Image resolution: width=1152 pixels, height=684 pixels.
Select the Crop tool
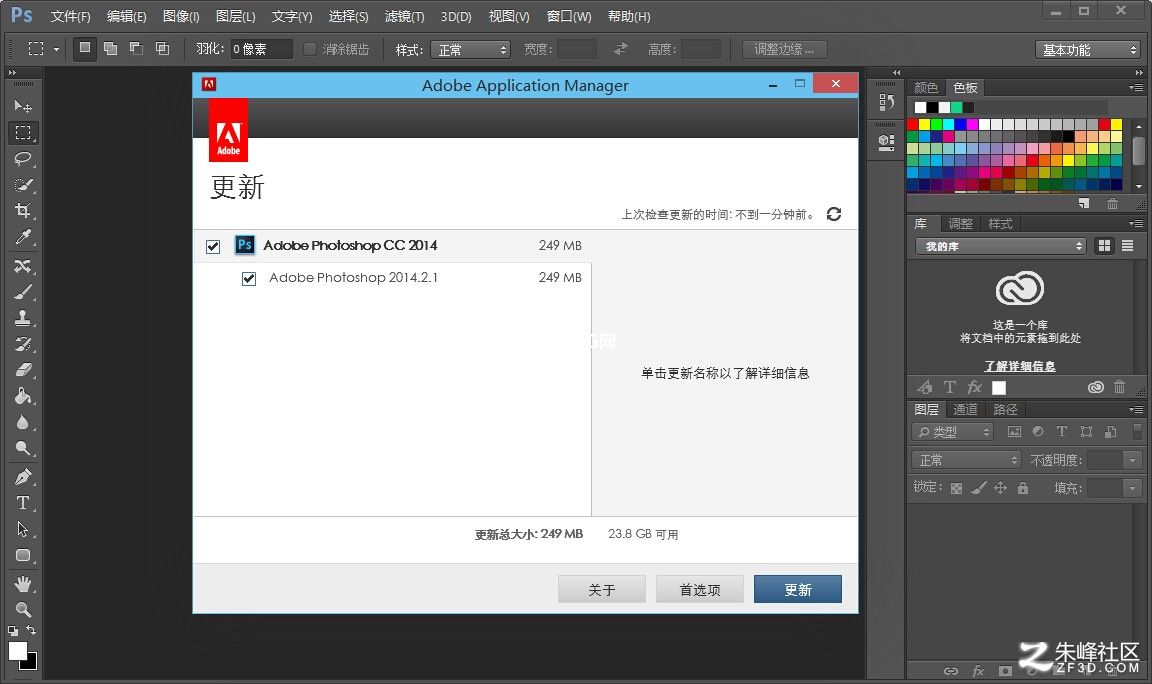click(x=23, y=211)
